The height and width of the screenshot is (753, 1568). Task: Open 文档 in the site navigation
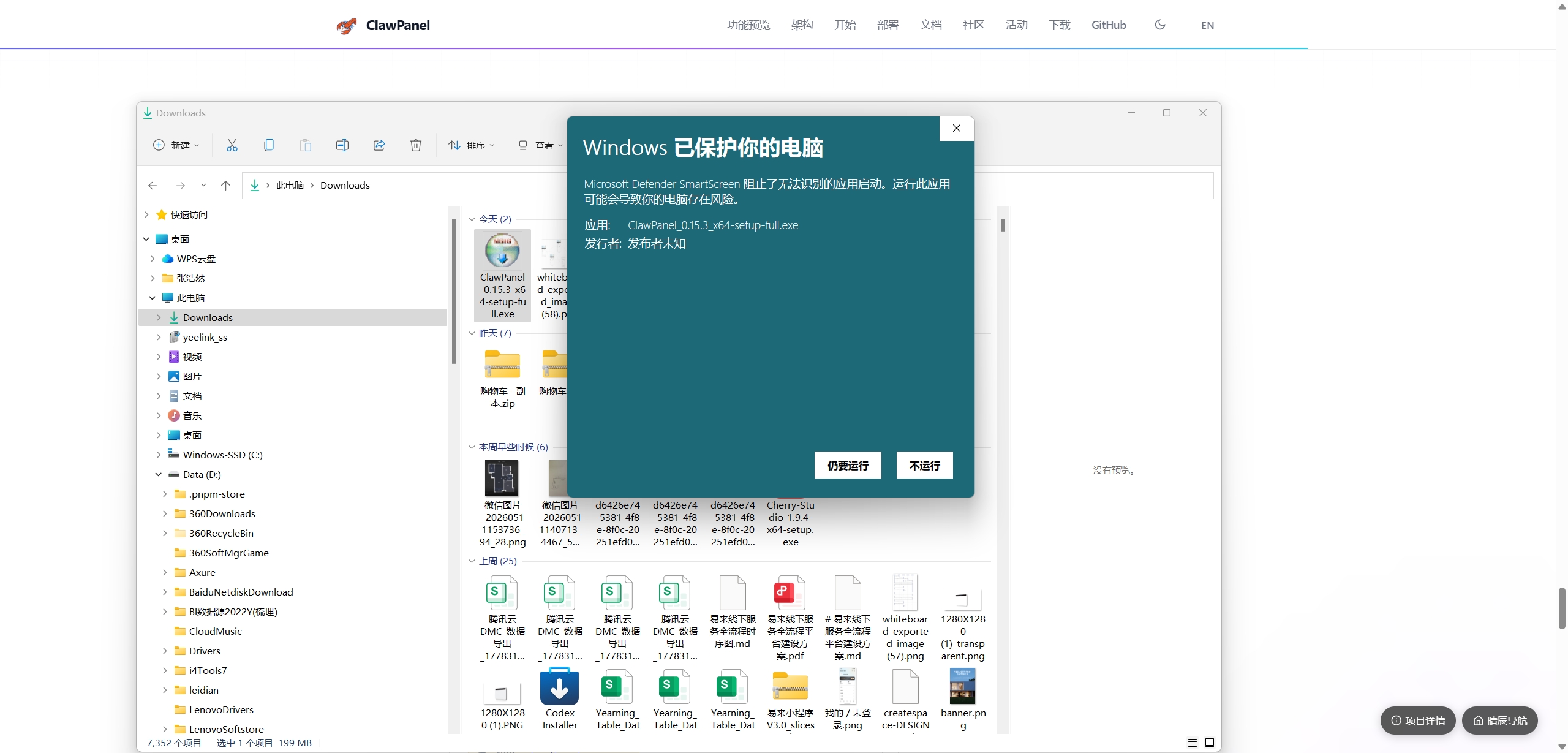point(930,25)
